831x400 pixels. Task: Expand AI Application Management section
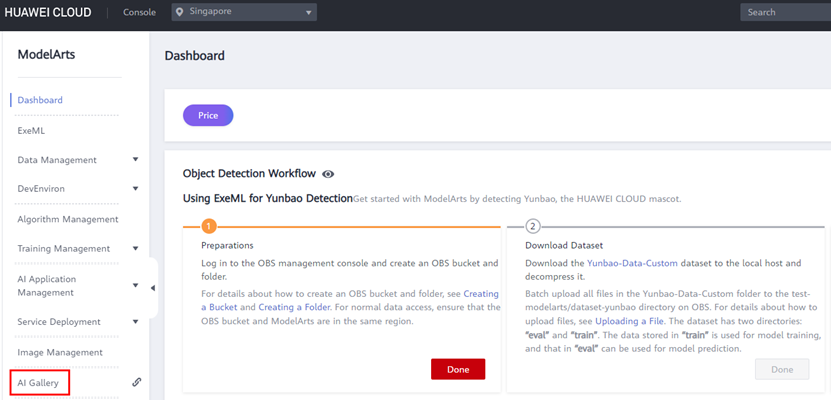tap(135, 285)
